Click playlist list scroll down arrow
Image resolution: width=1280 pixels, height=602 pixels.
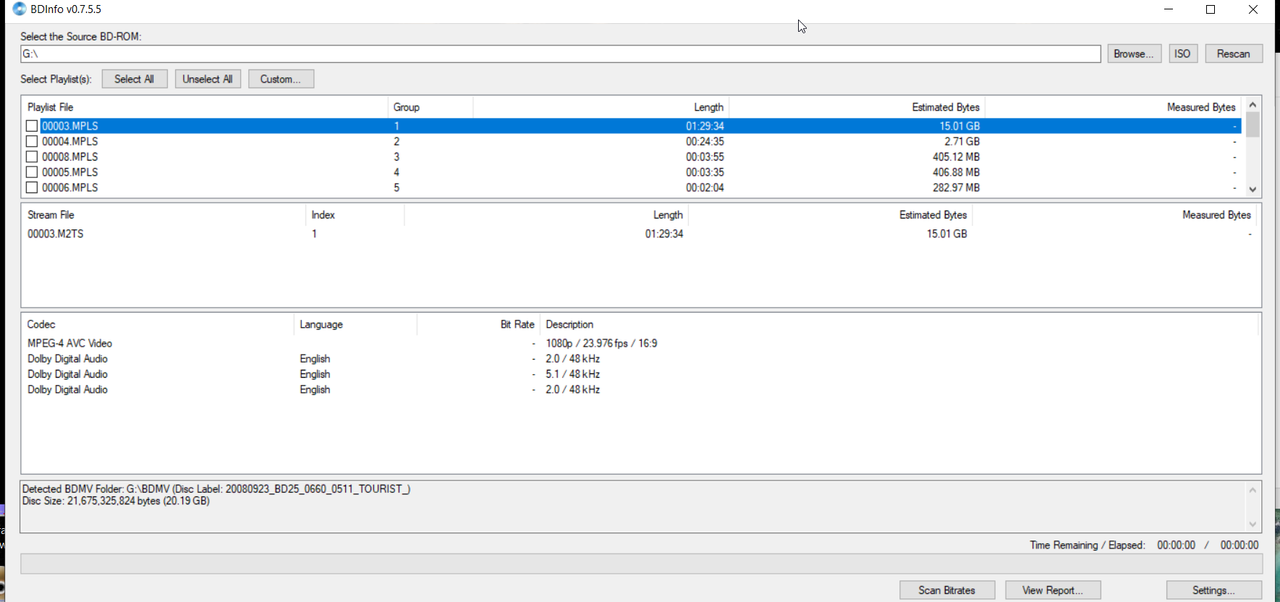click(1253, 189)
